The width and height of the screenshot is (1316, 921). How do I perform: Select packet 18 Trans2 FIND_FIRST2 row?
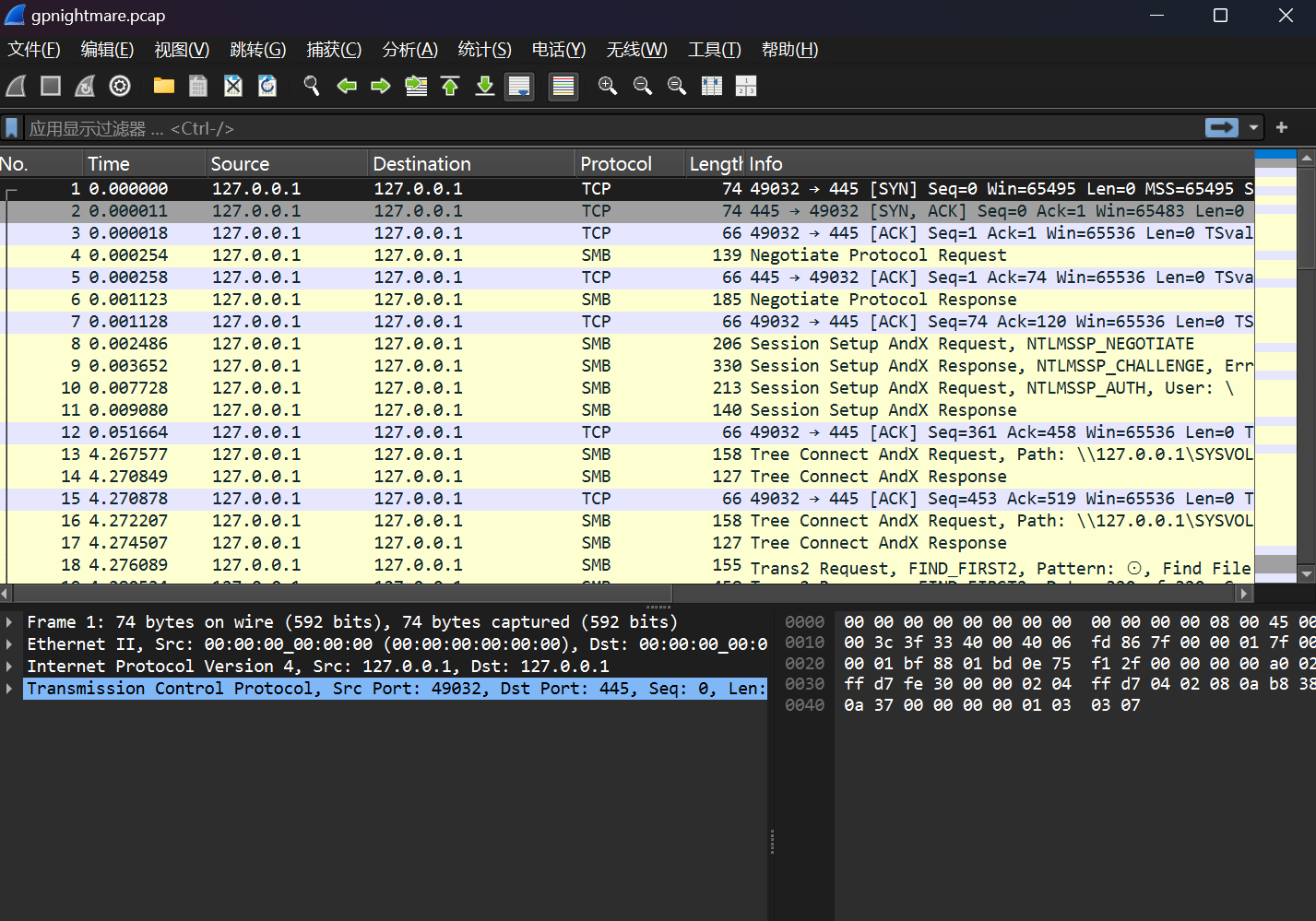pyautogui.click(x=627, y=566)
